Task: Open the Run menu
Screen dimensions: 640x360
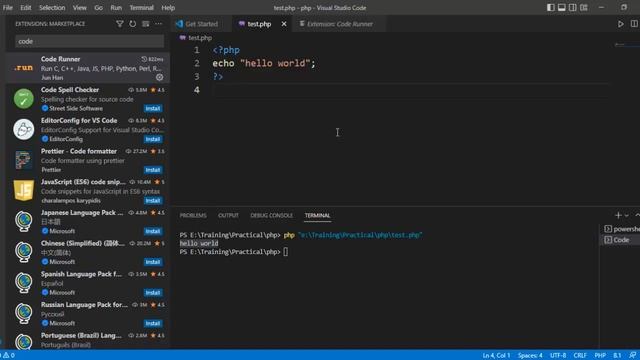Action: tap(116, 7)
